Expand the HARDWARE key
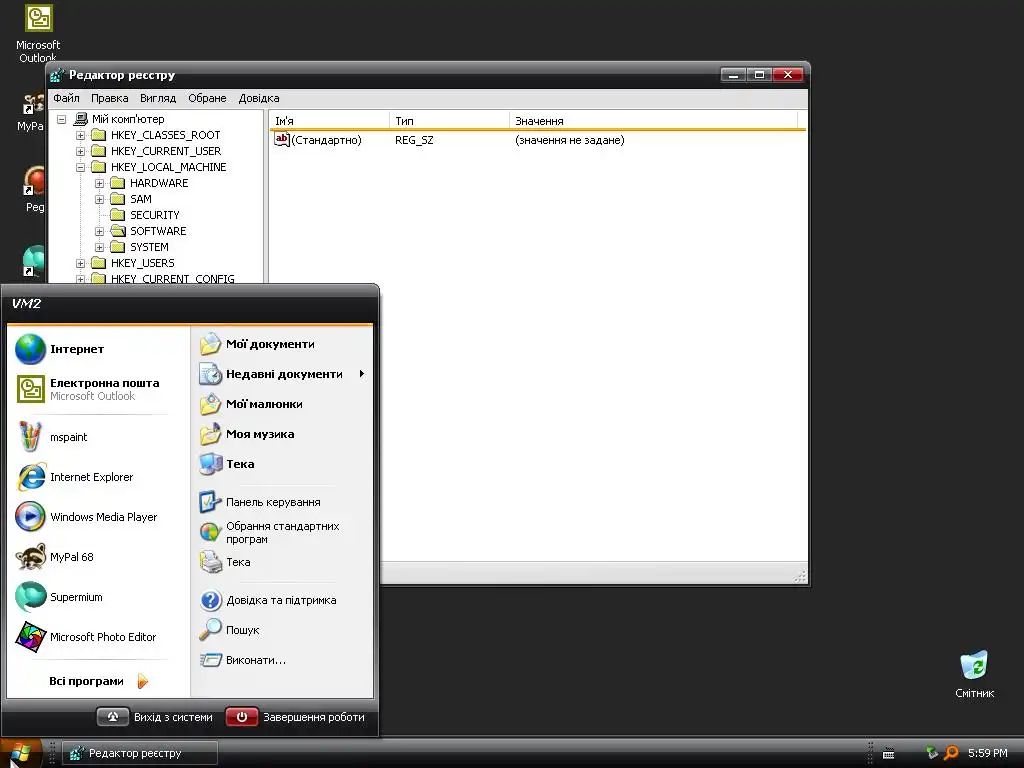The height and width of the screenshot is (768, 1024). (99, 184)
